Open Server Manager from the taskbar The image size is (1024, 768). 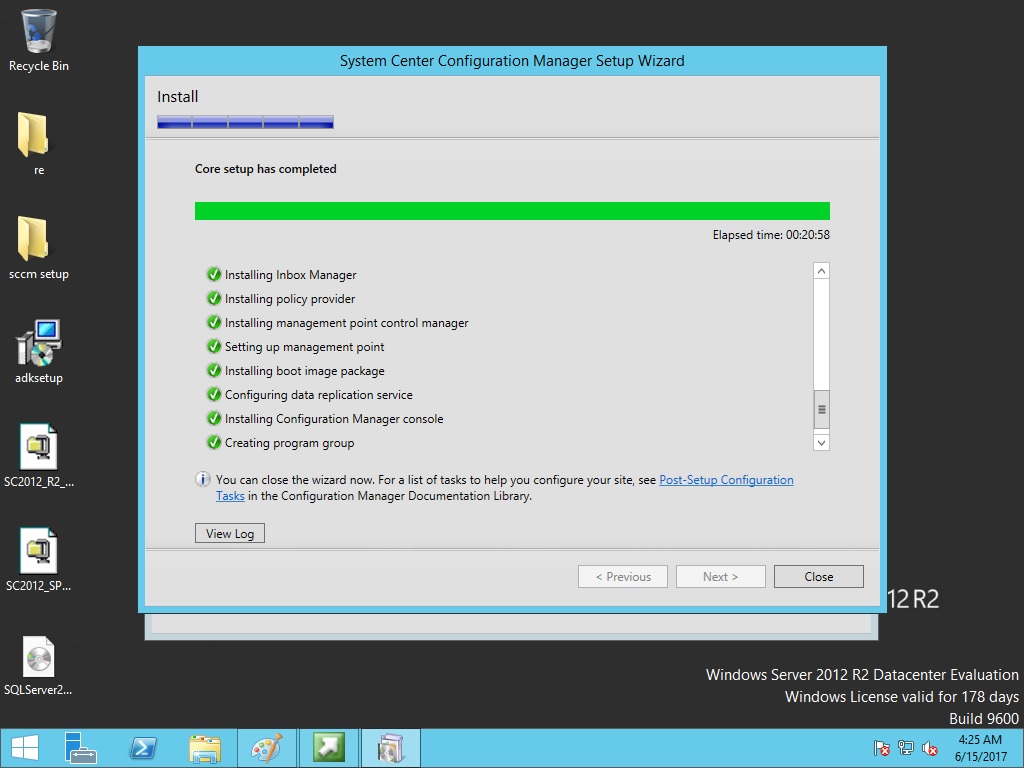pos(80,748)
